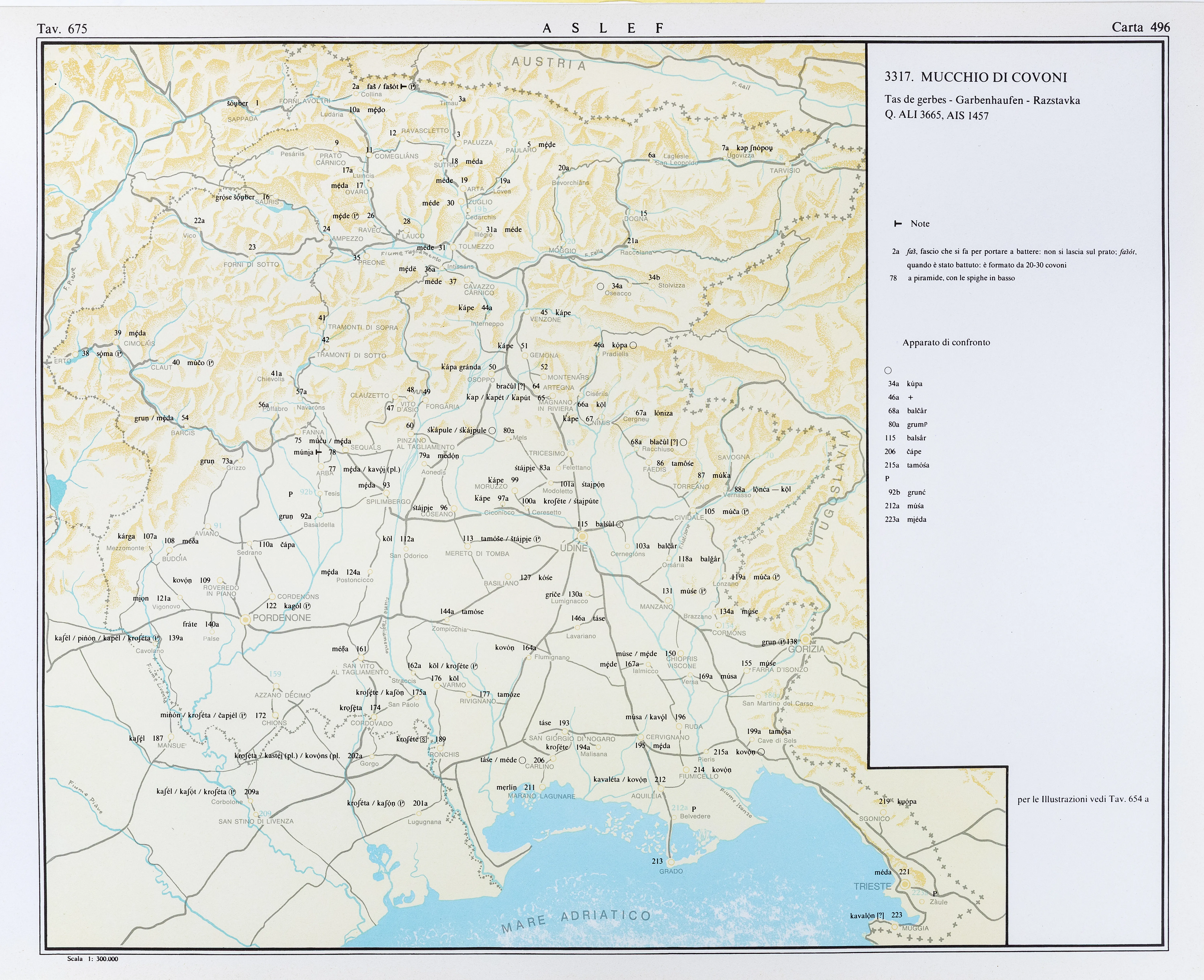
Task: Click the Tav. 675 label
Action: [x=62, y=29]
